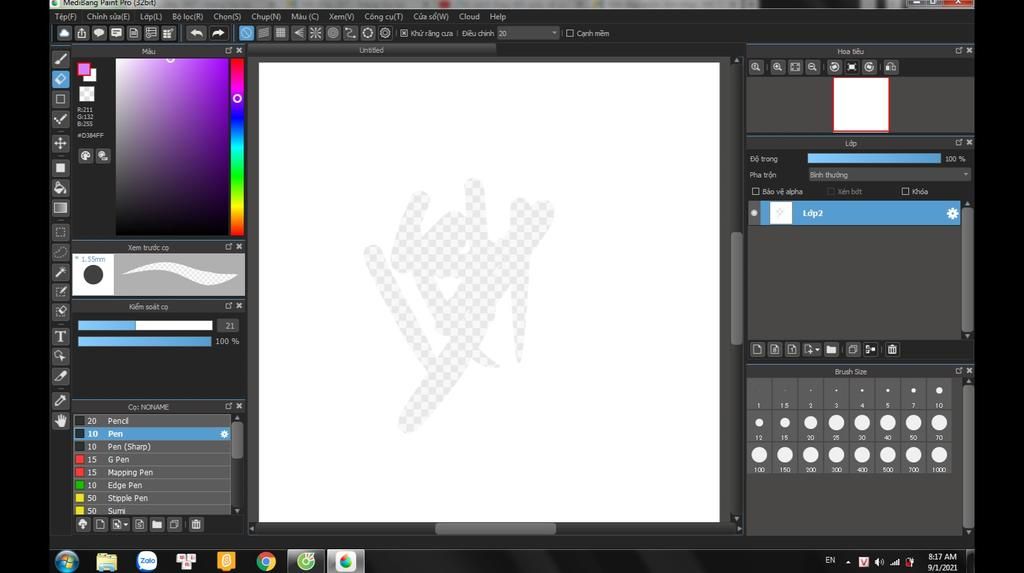Viewport: 1024px width, 573px height.
Task: Open cloud save icon in toolbar
Action: (x=64, y=33)
